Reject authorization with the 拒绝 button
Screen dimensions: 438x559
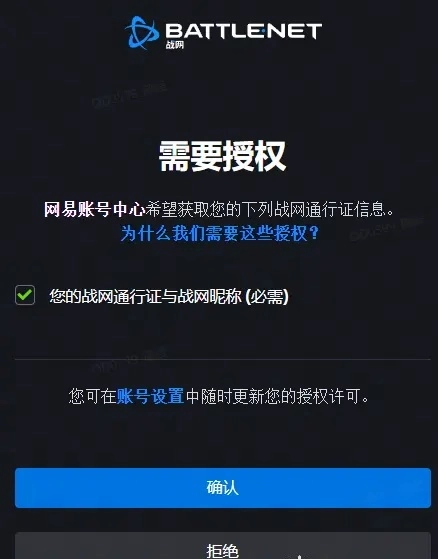click(x=223, y=546)
